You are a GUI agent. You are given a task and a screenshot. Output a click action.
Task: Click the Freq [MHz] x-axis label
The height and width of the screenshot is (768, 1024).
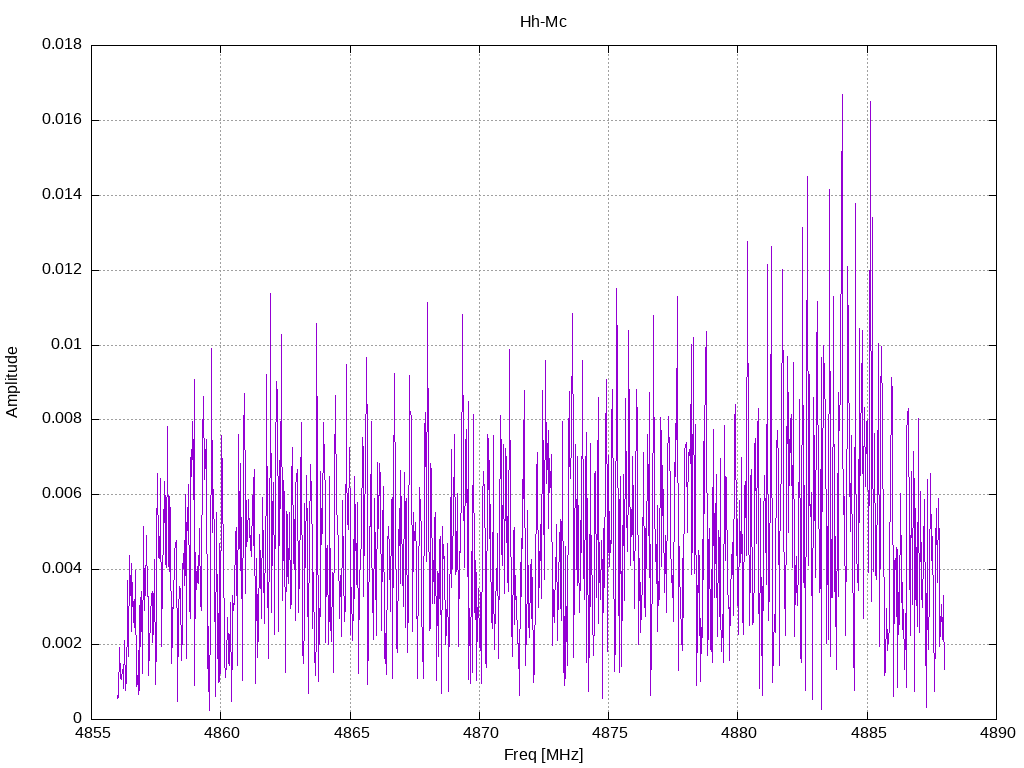[x=543, y=755]
